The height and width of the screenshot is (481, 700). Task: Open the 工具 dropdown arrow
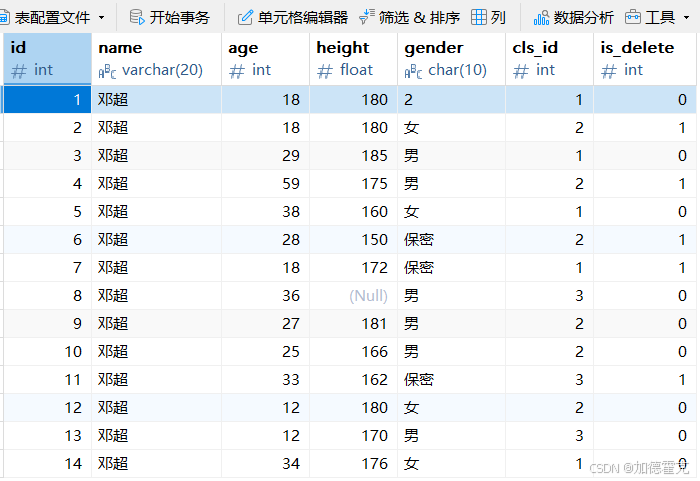click(x=686, y=17)
